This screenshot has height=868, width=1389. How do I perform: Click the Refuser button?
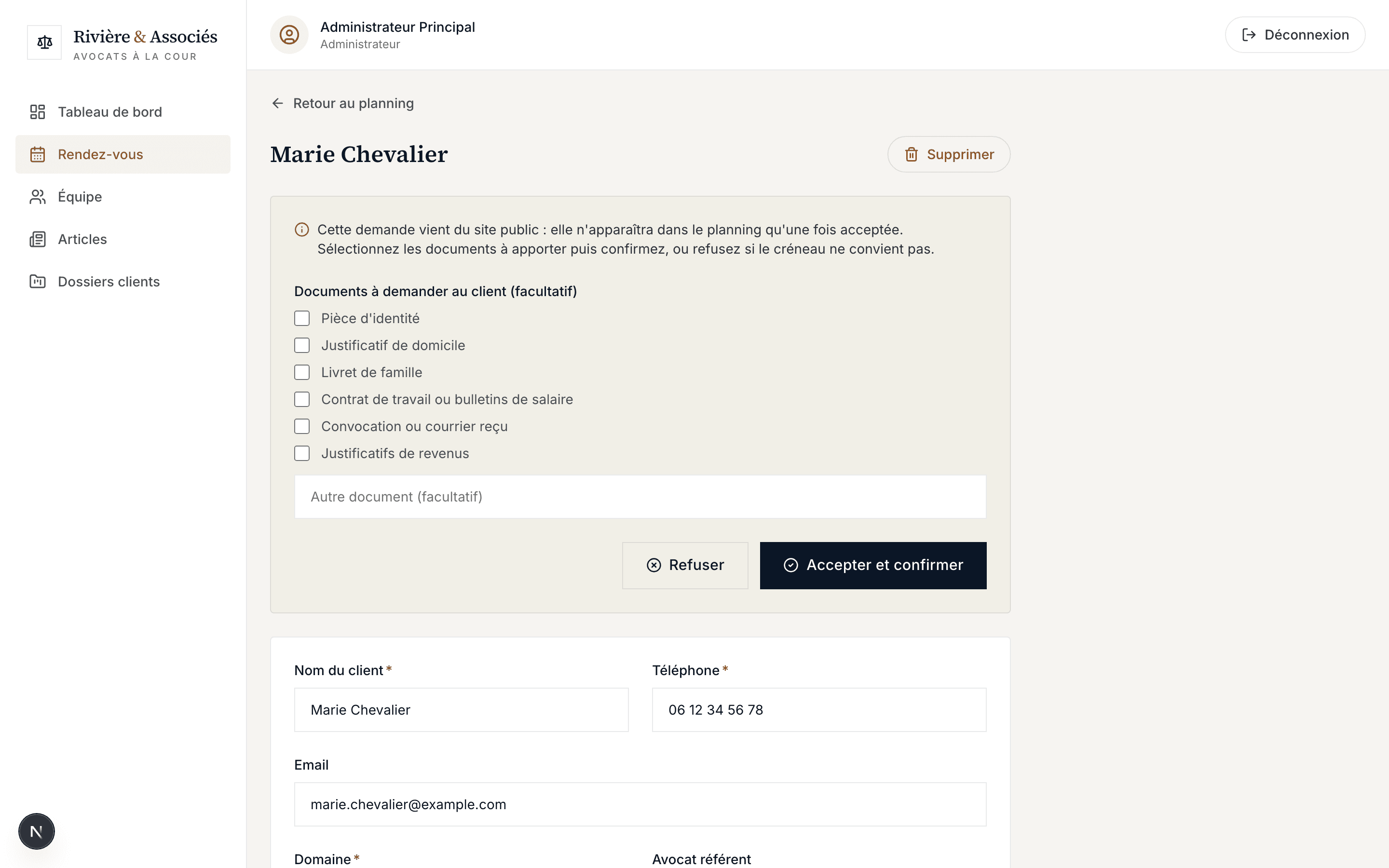685,566
